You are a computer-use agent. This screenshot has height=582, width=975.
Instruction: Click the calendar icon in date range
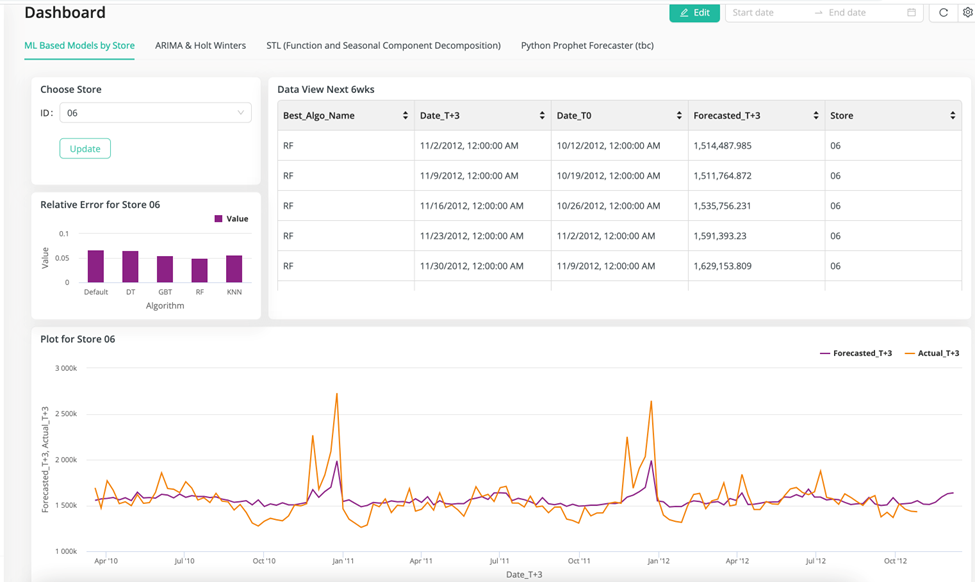[911, 13]
